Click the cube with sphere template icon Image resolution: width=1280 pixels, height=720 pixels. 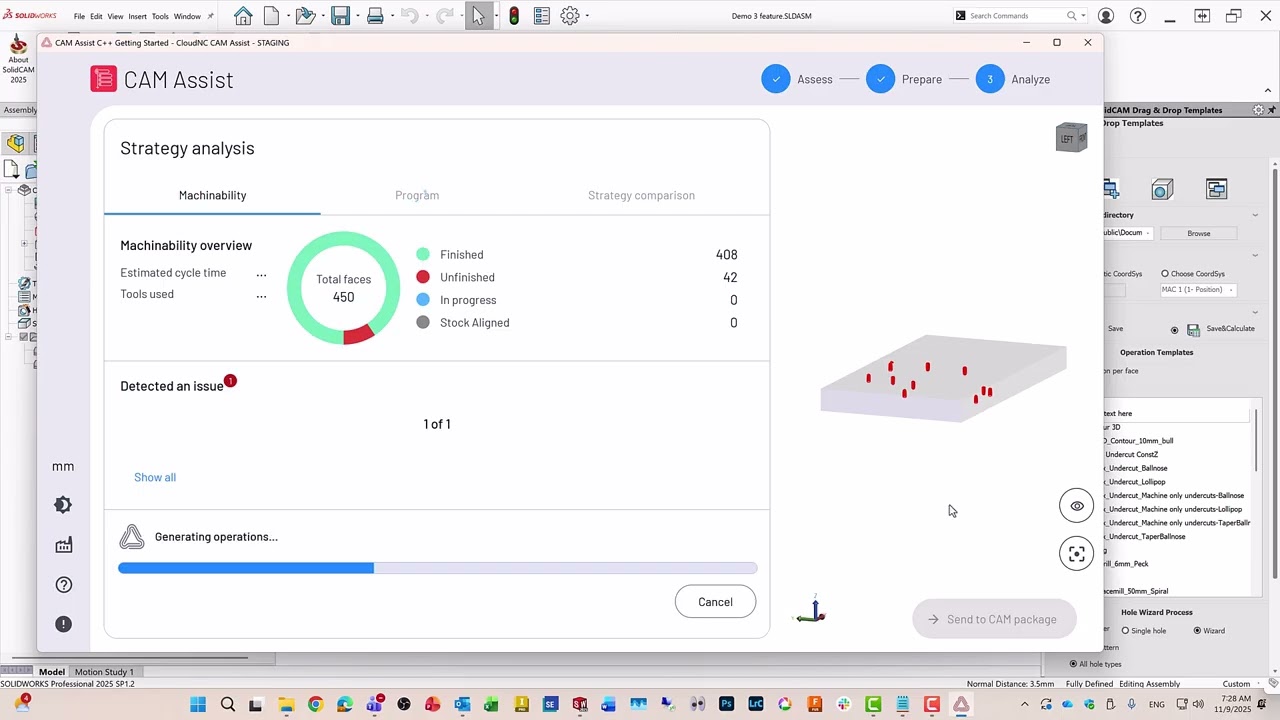click(x=1162, y=189)
